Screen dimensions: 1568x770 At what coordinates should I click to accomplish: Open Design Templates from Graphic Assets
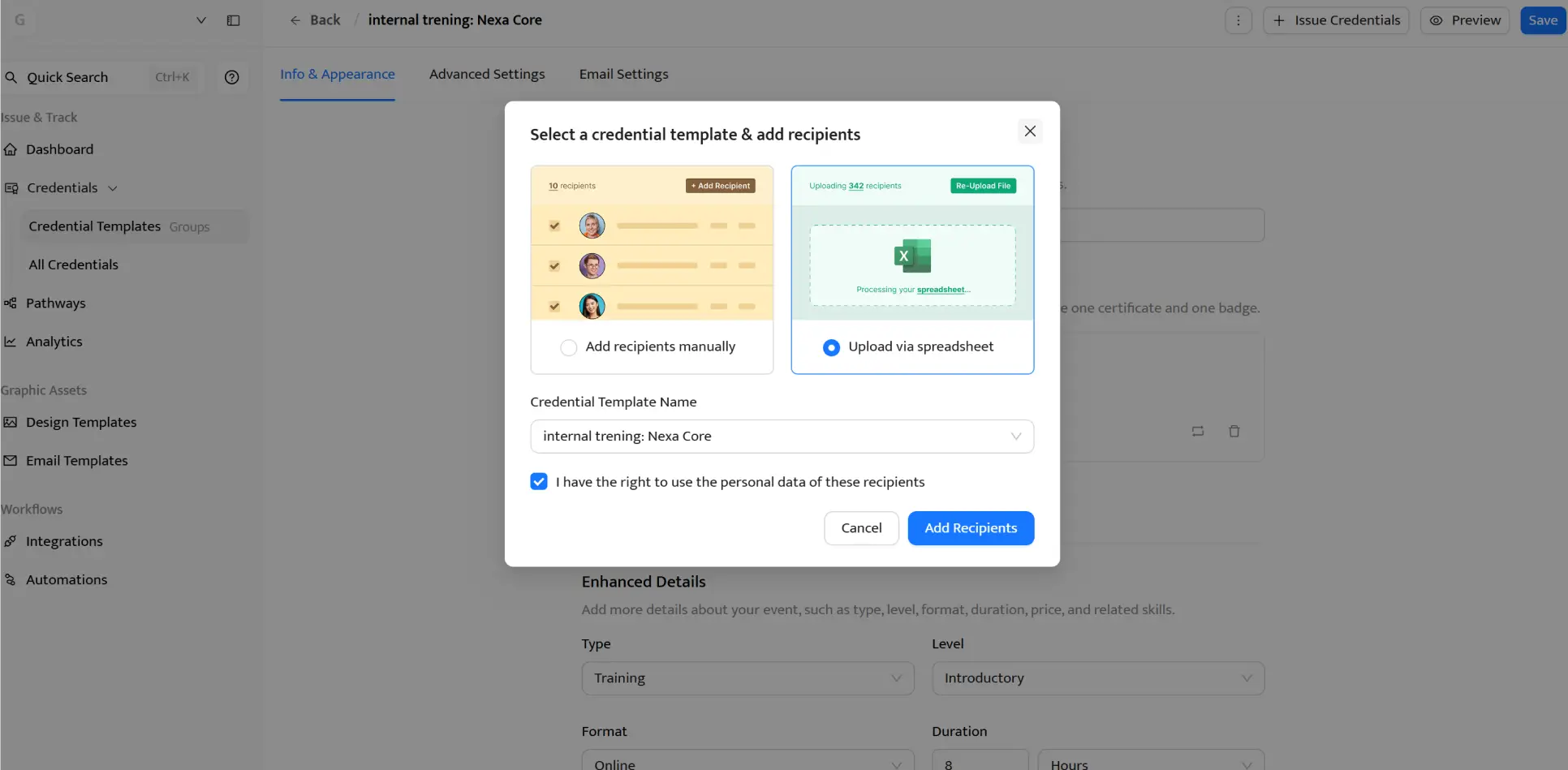tap(80, 422)
